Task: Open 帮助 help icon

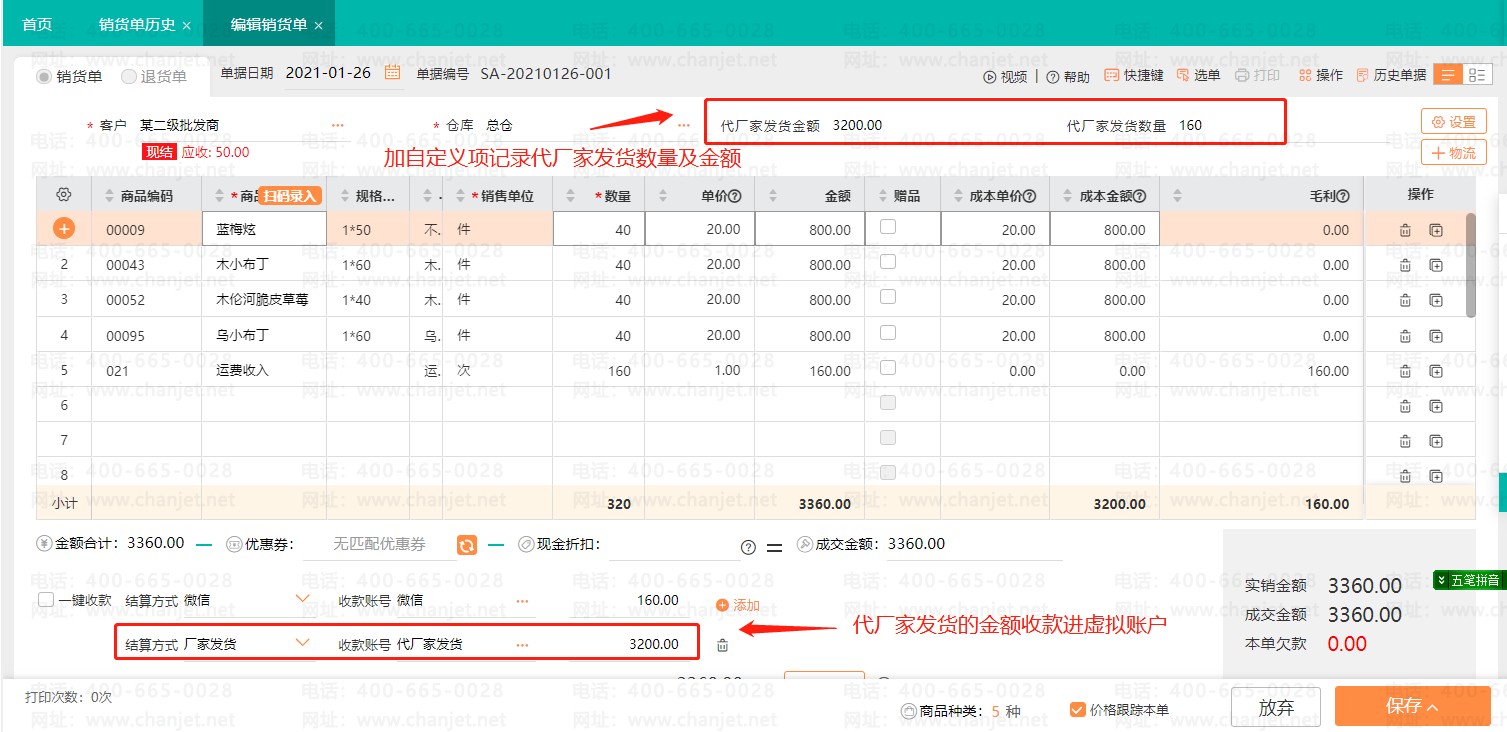Action: tap(1052, 77)
